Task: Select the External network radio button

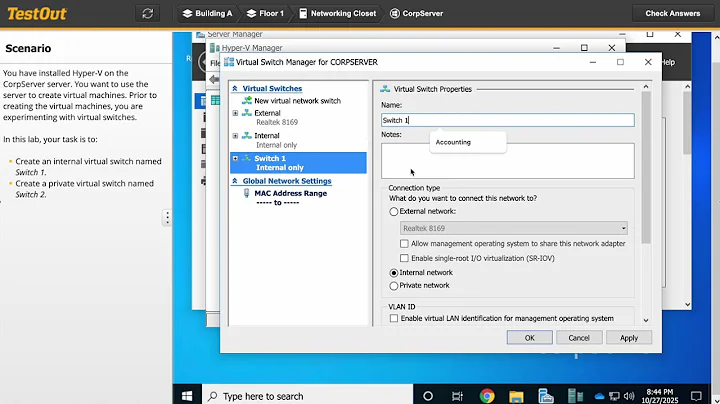Action: 394,212
